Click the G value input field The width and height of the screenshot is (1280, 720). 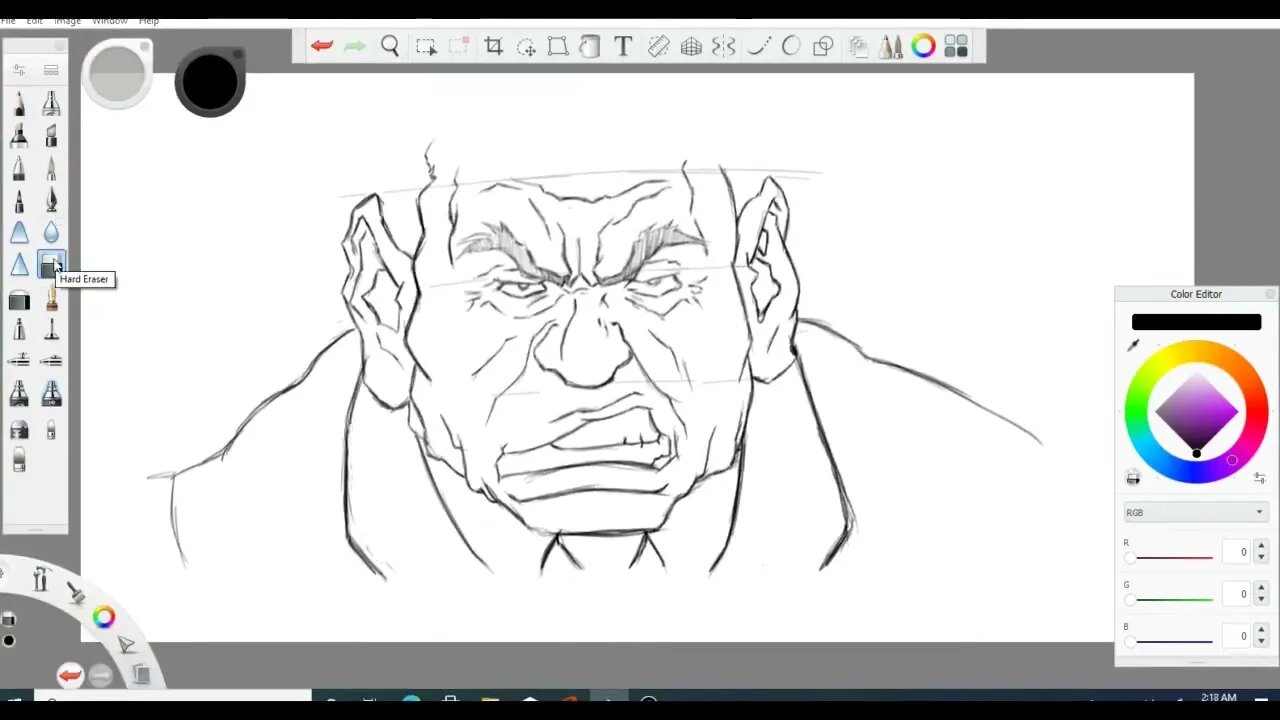click(x=1236, y=594)
